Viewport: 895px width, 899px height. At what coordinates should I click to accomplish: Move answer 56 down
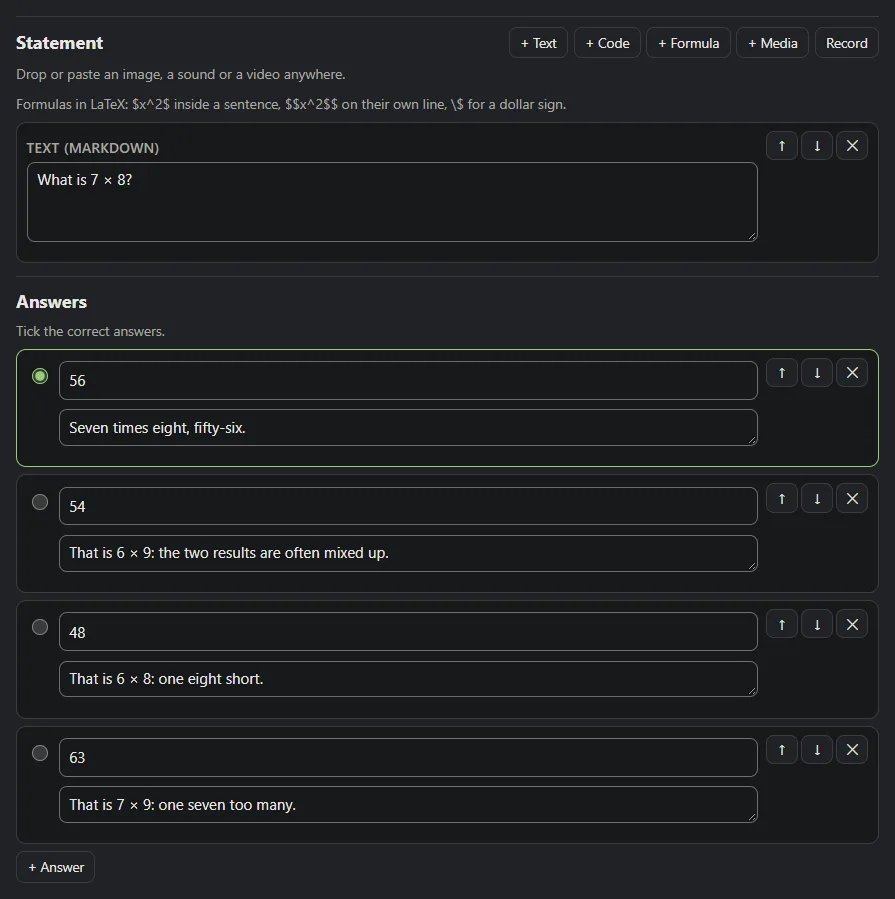[817, 373]
